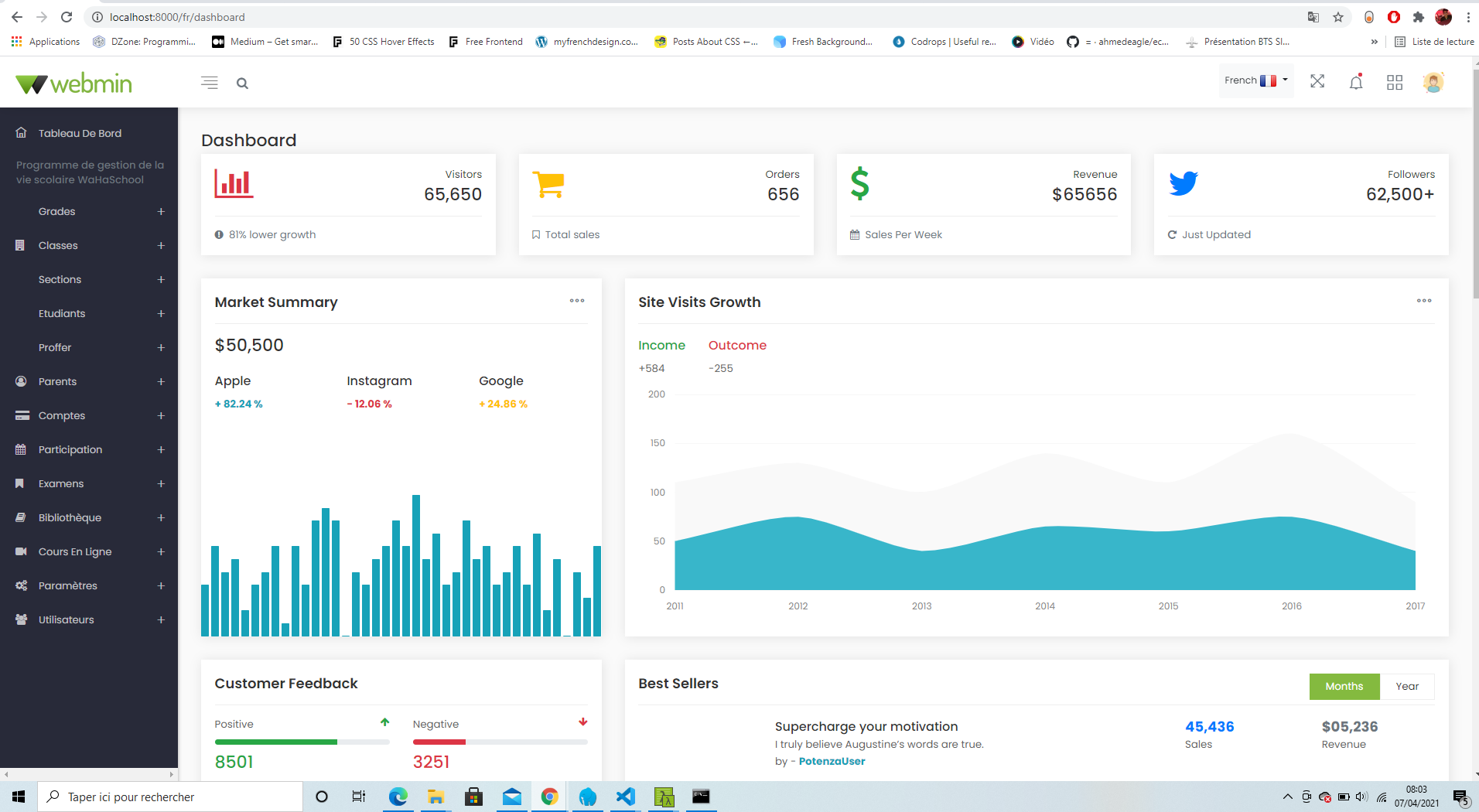Click the 45,436 sales figure

[1210, 727]
